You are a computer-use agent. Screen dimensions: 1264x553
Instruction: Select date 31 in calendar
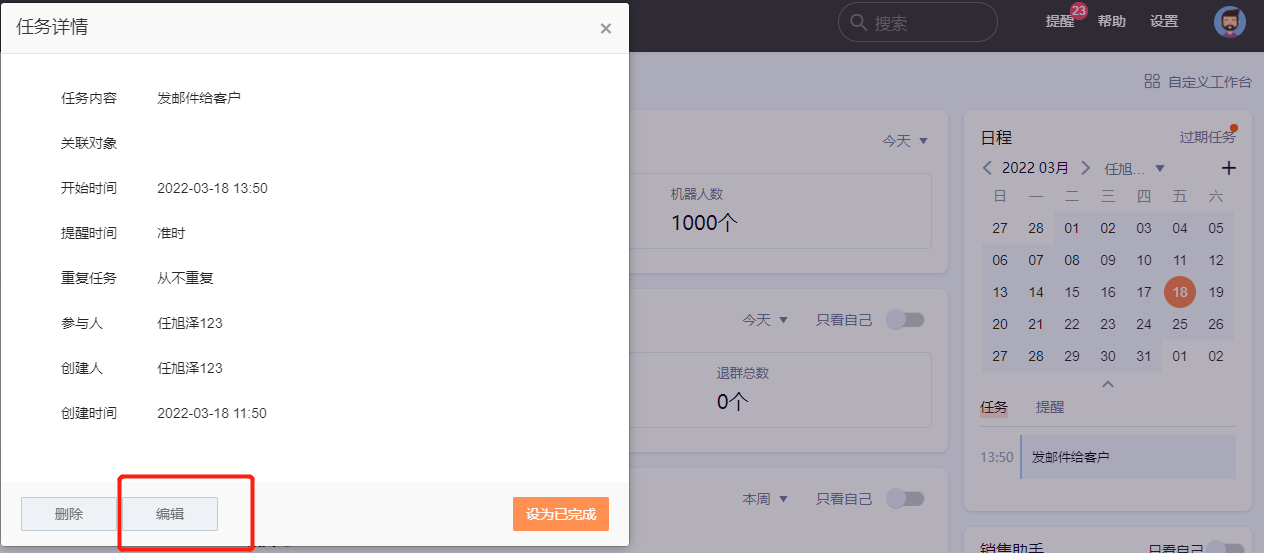coord(1144,356)
